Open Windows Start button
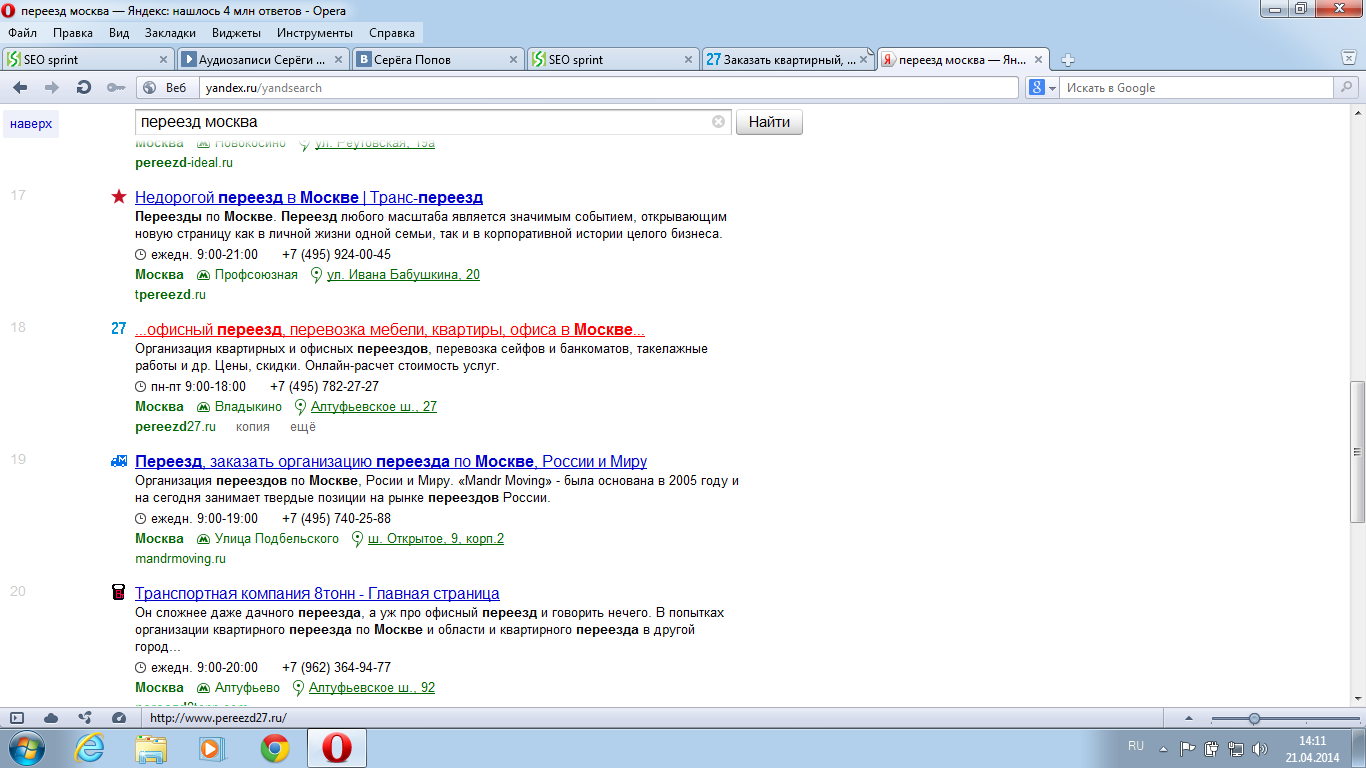This screenshot has width=1366, height=768. [27, 747]
